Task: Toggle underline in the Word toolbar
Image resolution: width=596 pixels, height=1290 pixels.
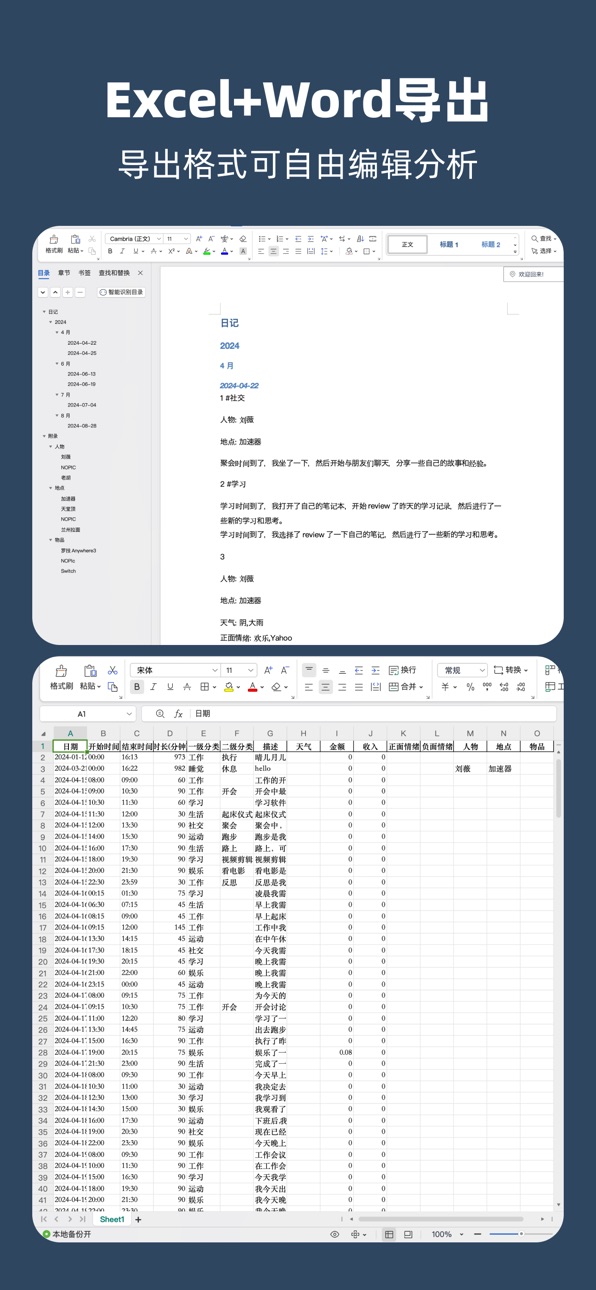Action: click(x=136, y=251)
